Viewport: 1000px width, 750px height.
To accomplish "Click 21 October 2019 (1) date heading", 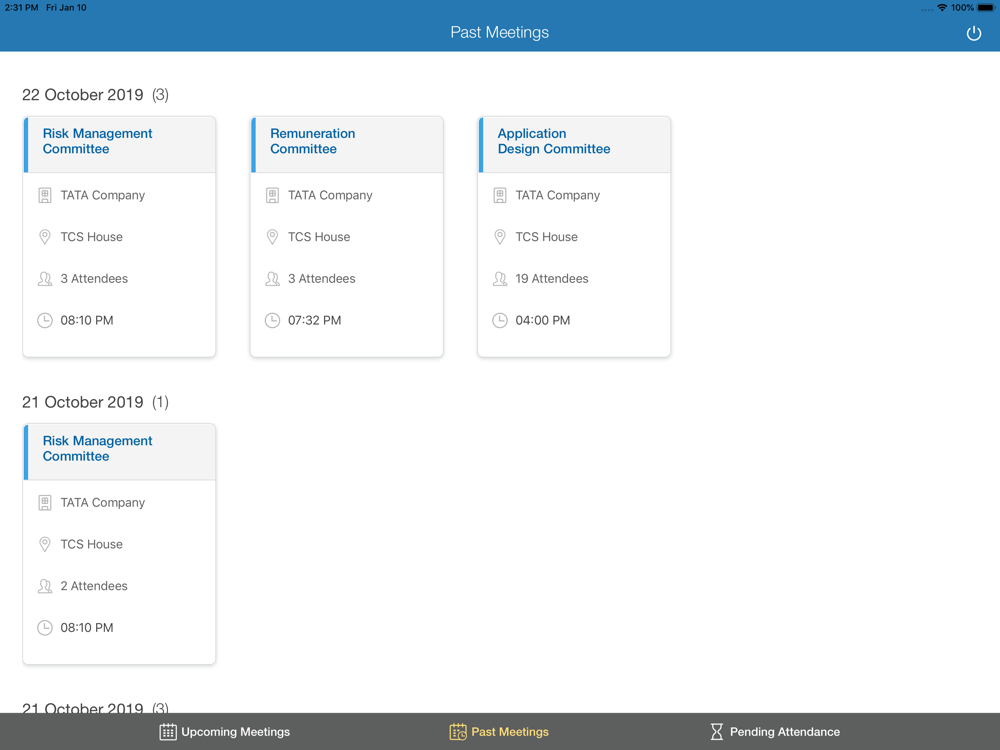I will (x=95, y=402).
